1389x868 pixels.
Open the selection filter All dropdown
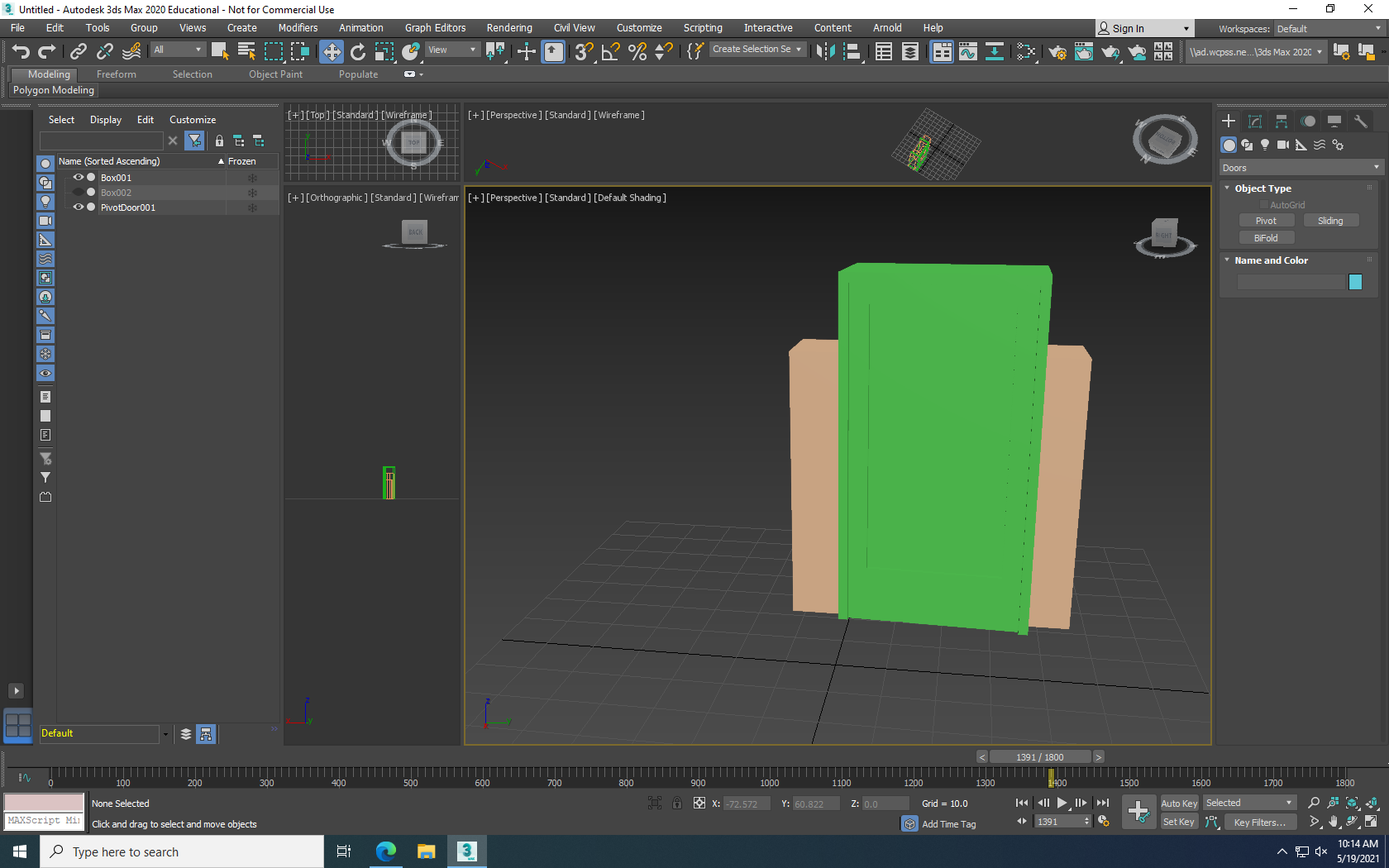tap(178, 50)
